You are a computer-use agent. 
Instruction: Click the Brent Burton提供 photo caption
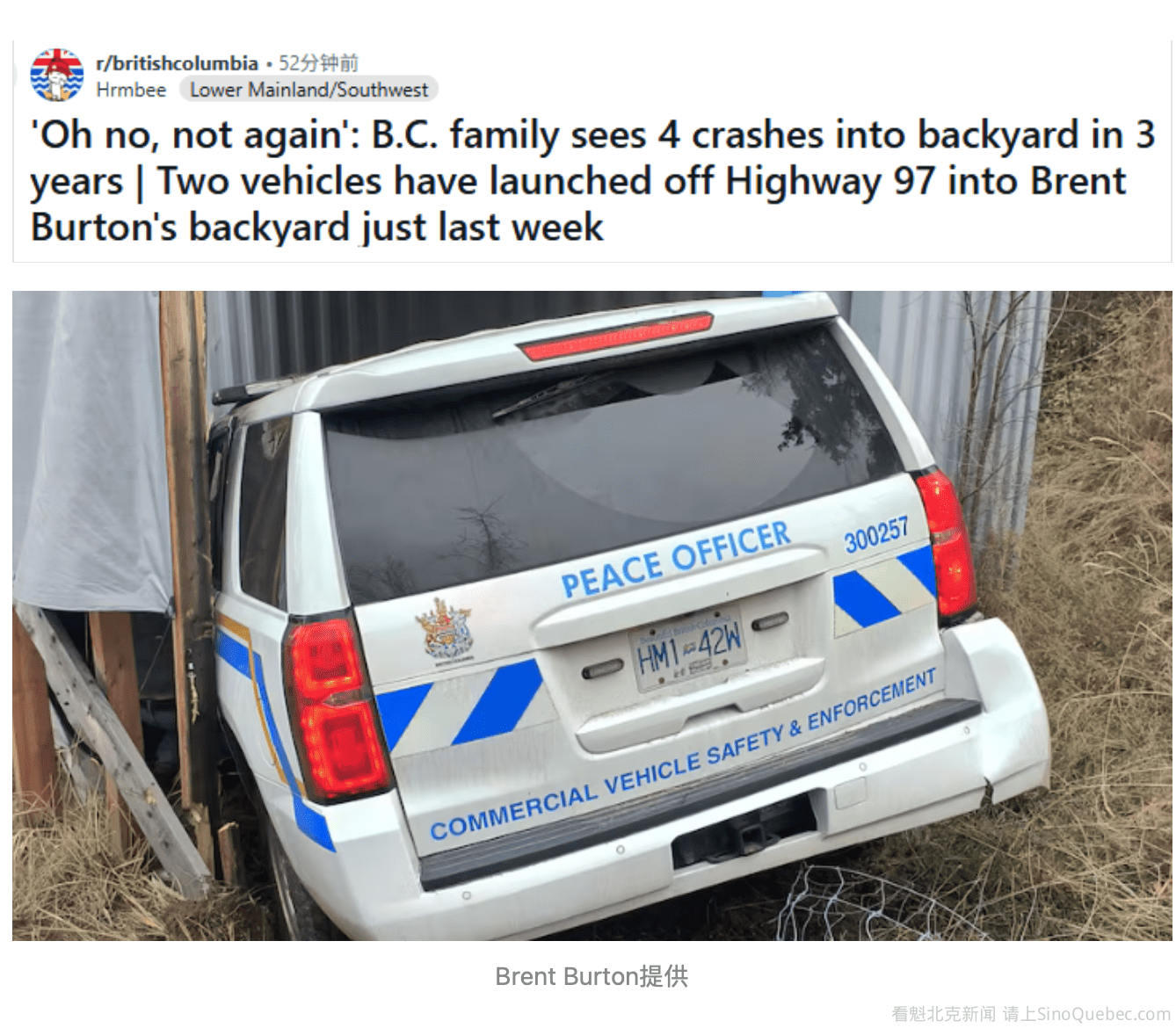[x=592, y=976]
